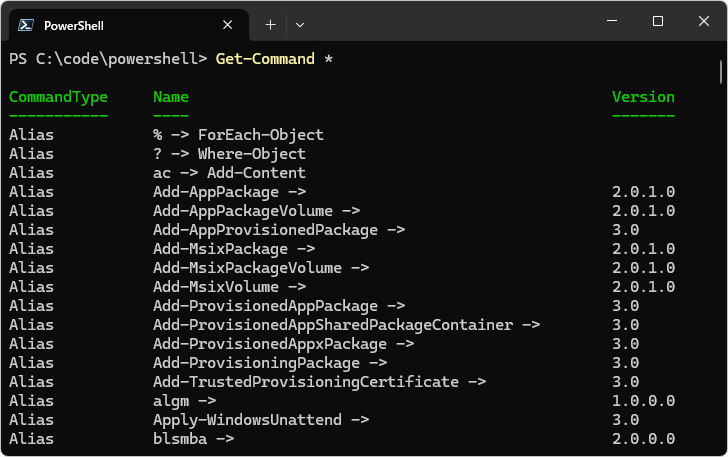The width and height of the screenshot is (728, 457).
Task: Open the new tab profile dropdown
Action: 300,25
